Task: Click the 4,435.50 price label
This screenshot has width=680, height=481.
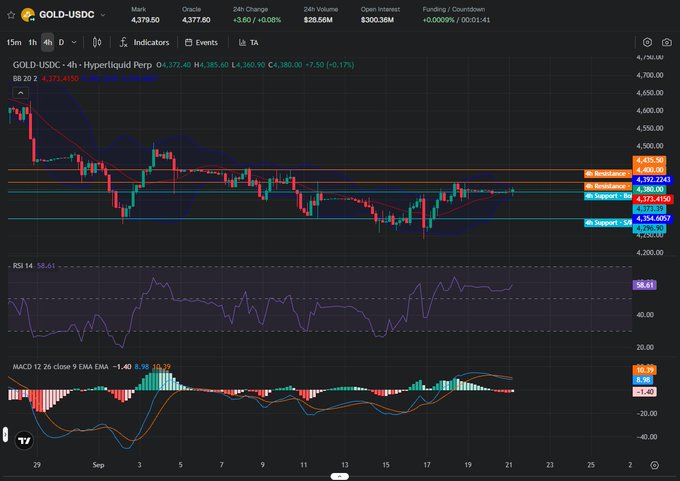Action: (x=649, y=160)
